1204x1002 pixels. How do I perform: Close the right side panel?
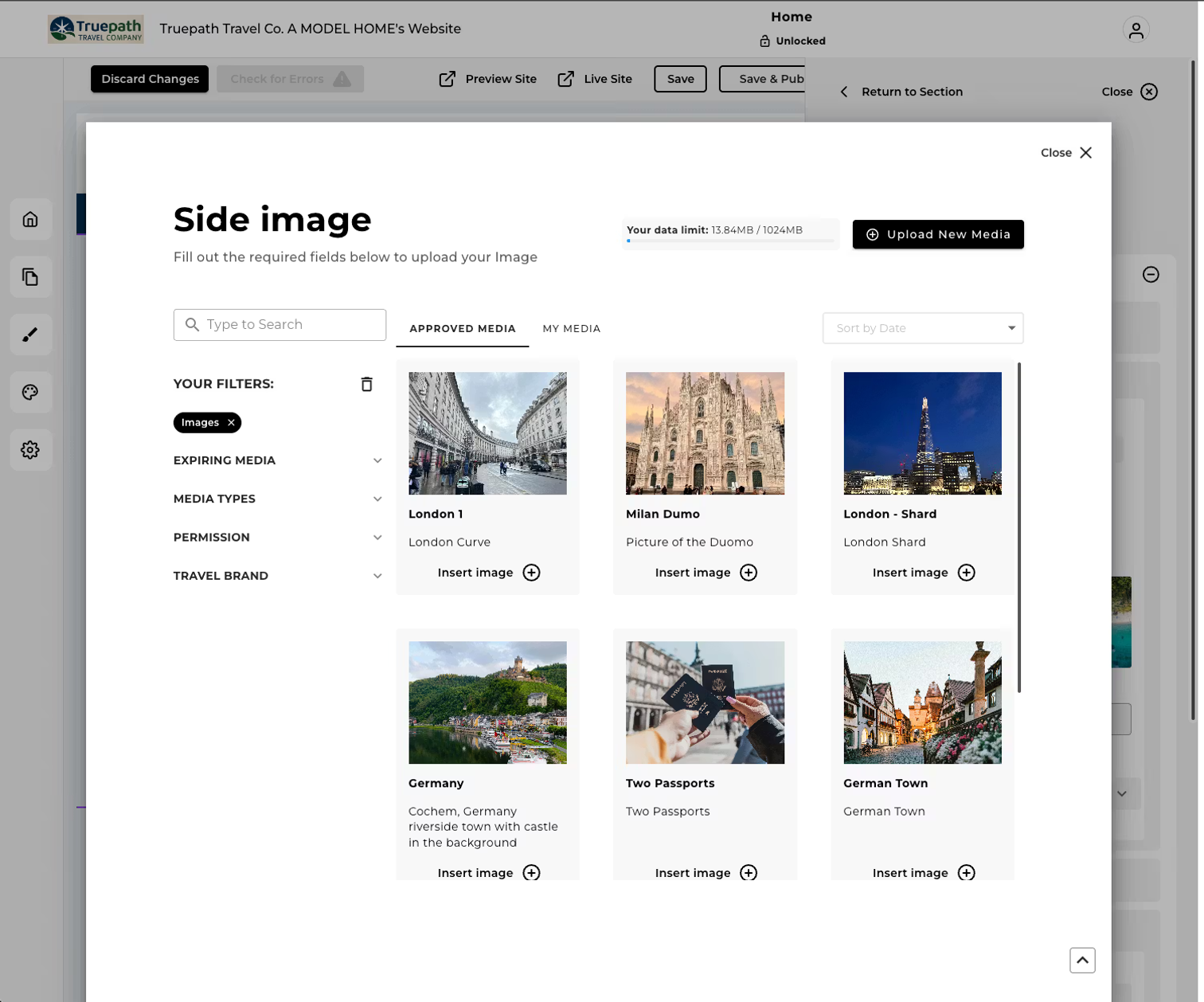tap(1129, 92)
